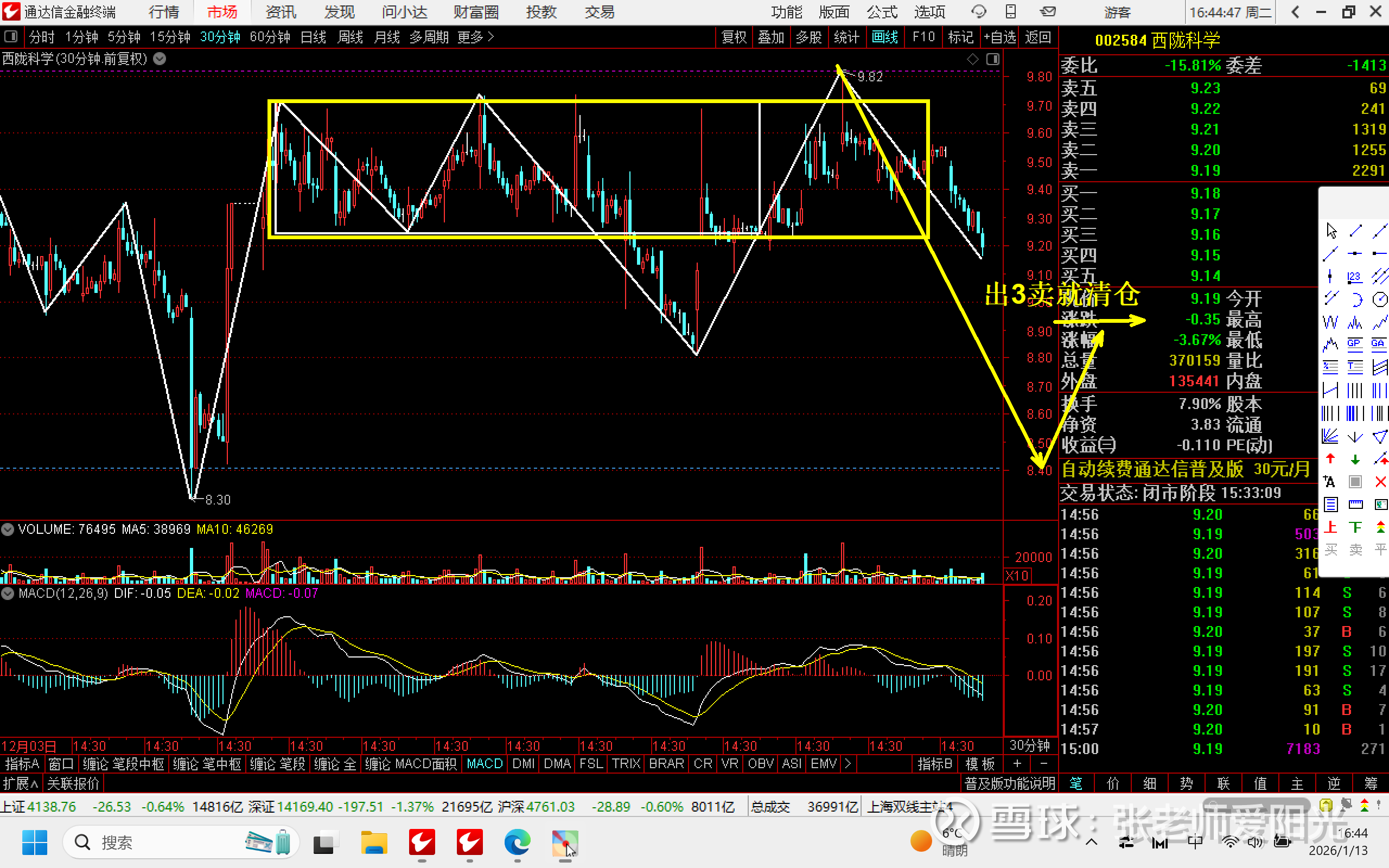Select the text annotation tool
Screen dimensions: 1389x868
click(x=1330, y=482)
